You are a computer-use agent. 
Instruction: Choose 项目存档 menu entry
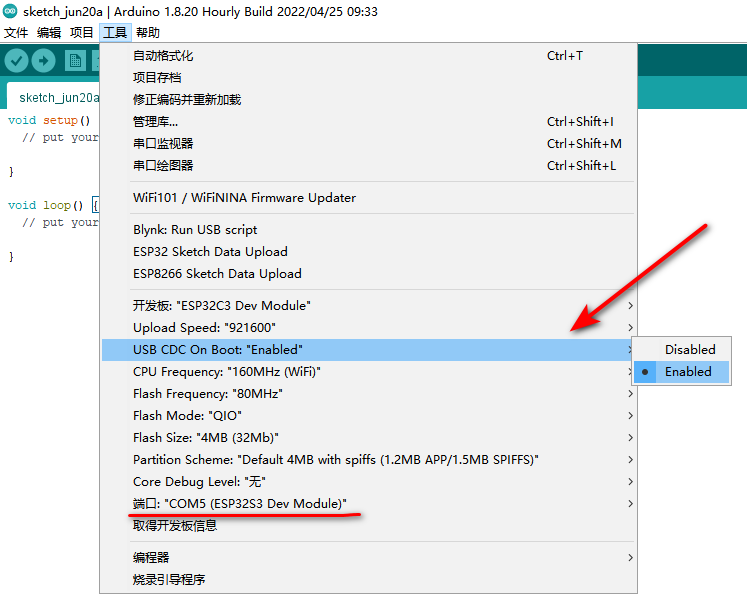point(369,78)
